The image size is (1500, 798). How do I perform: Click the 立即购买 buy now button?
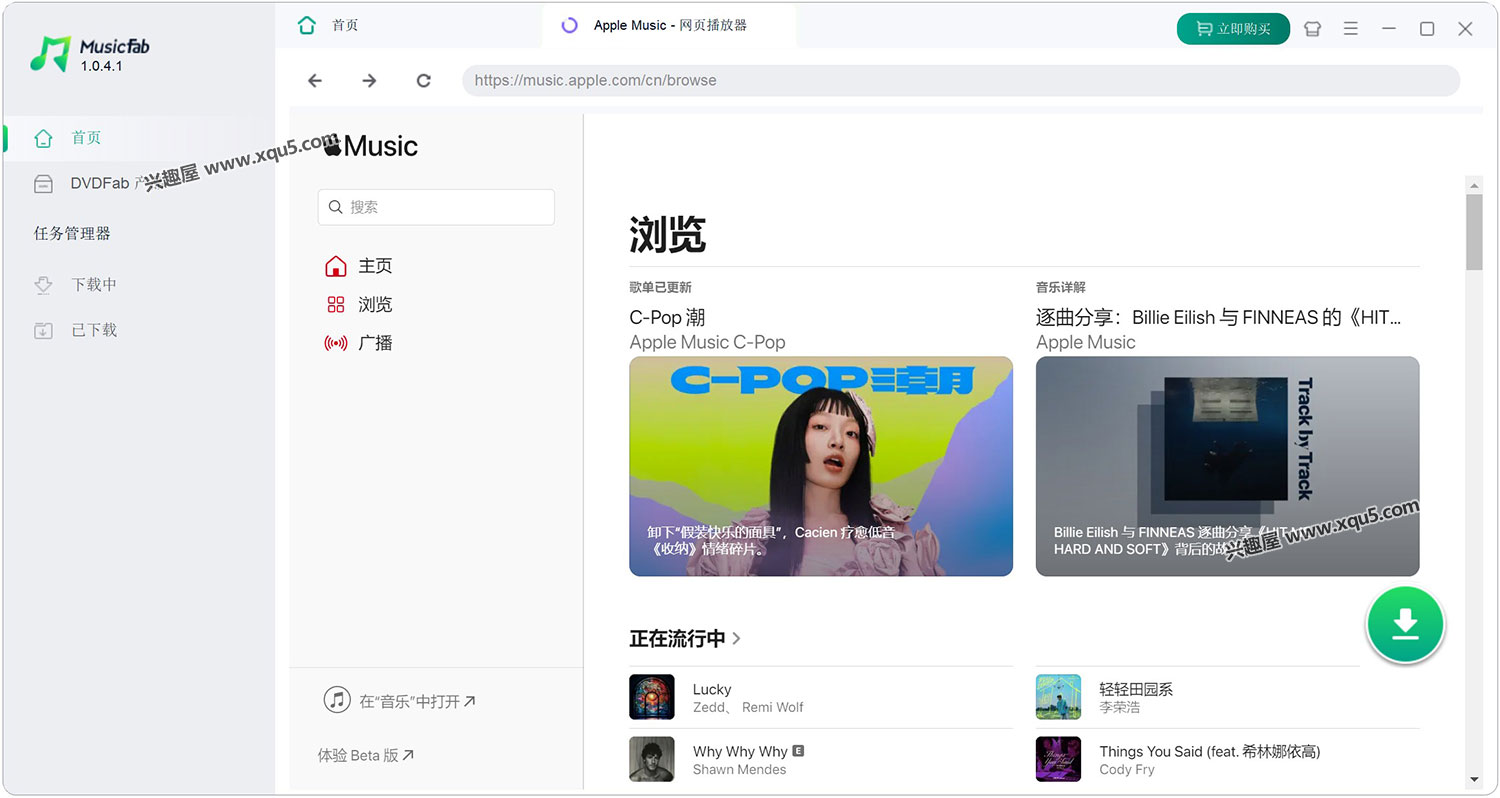coord(1233,29)
